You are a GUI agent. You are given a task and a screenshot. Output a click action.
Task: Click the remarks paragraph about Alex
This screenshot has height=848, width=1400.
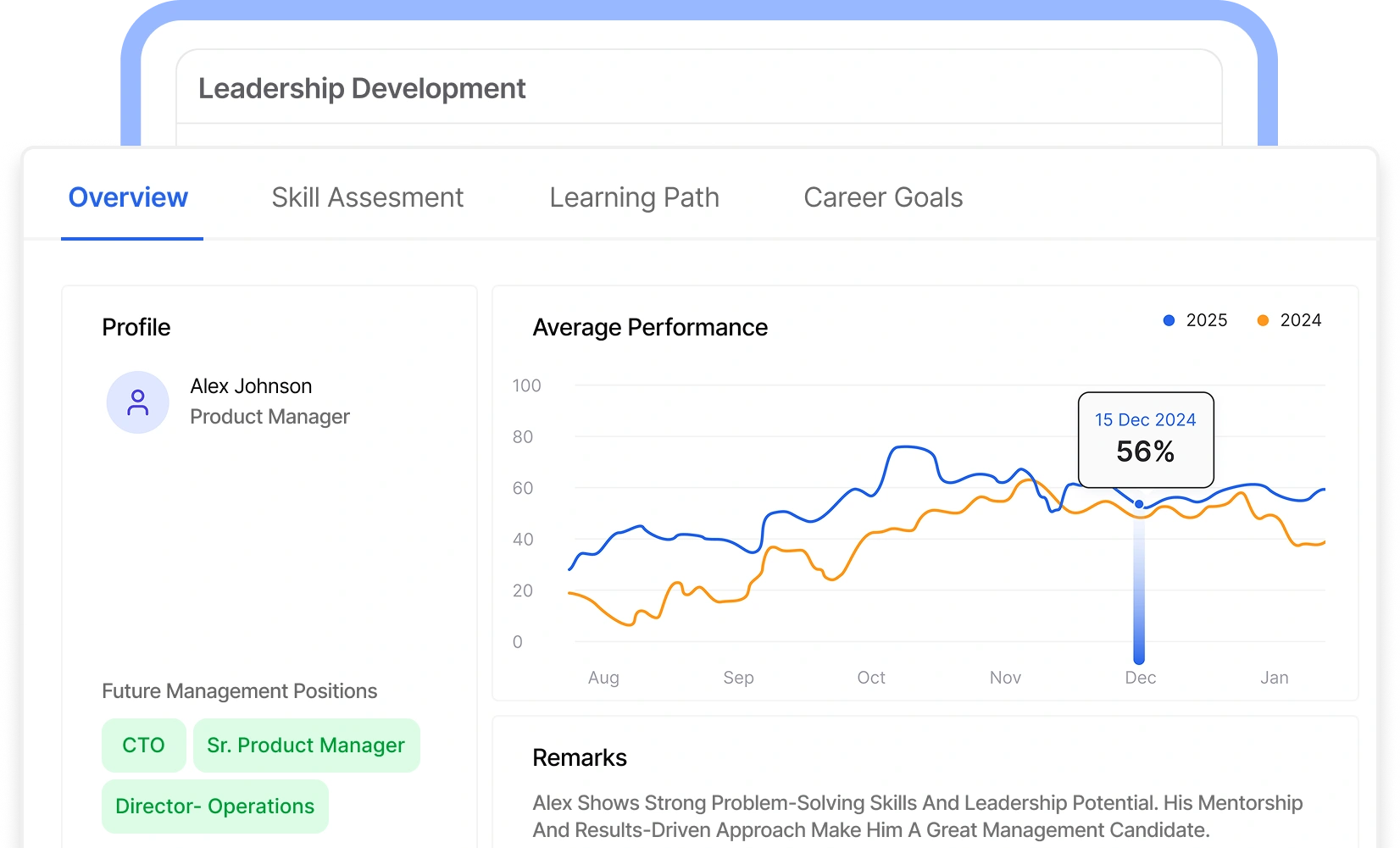point(918,817)
